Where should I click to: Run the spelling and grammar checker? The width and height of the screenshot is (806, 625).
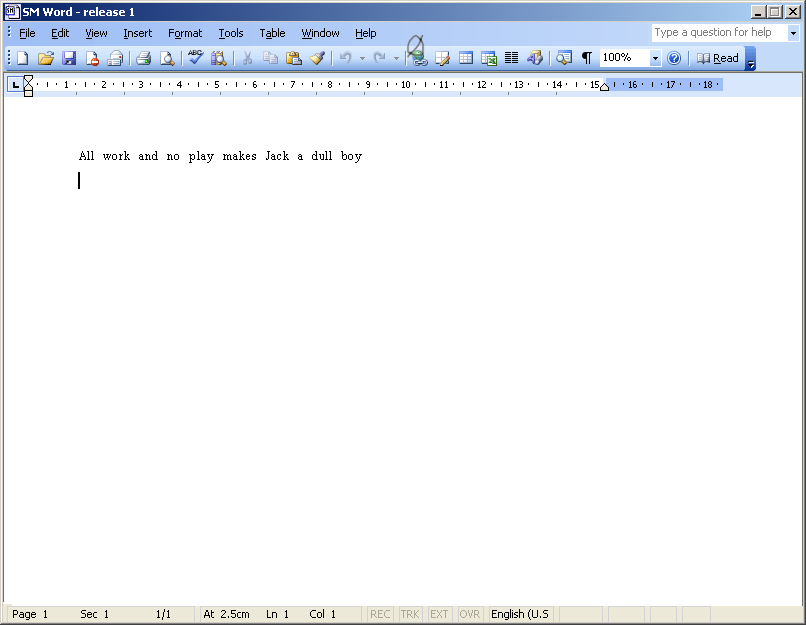[194, 57]
